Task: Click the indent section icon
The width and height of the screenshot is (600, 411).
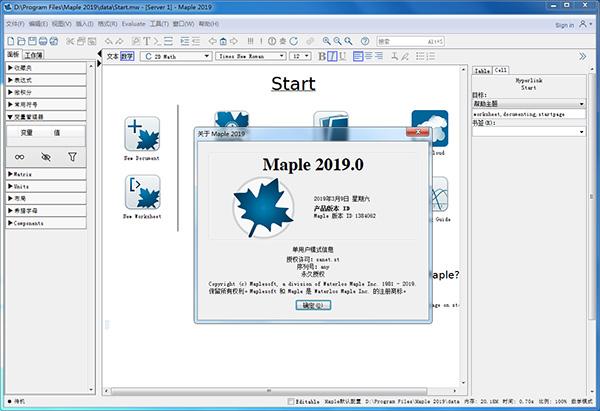Action: point(185,41)
